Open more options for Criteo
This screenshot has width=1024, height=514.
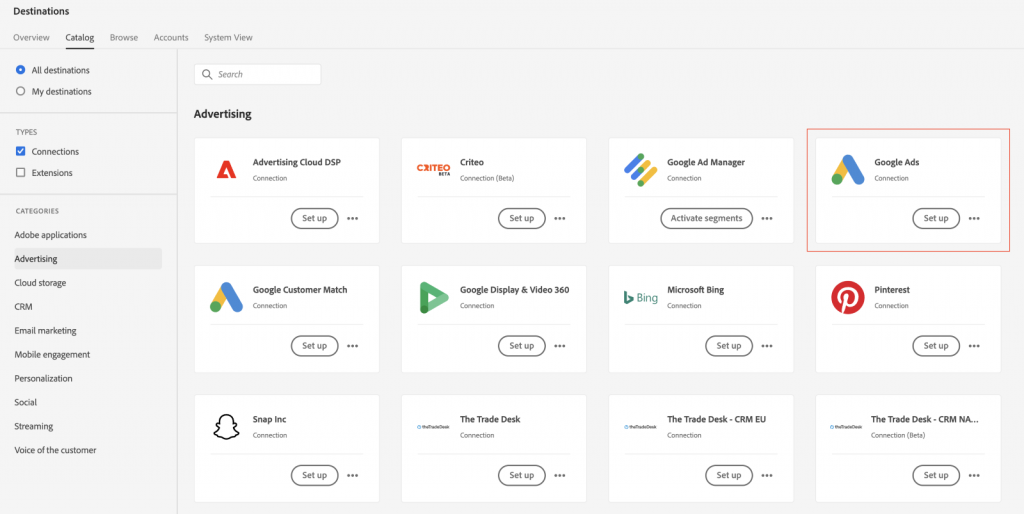pyautogui.click(x=560, y=218)
